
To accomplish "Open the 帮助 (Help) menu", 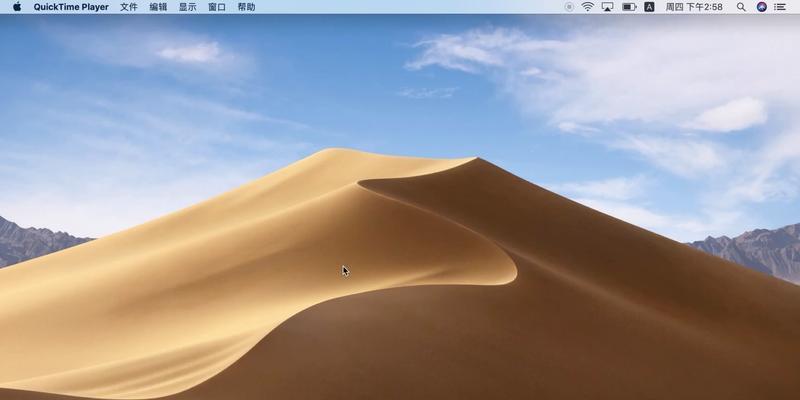I will pos(246,7).
